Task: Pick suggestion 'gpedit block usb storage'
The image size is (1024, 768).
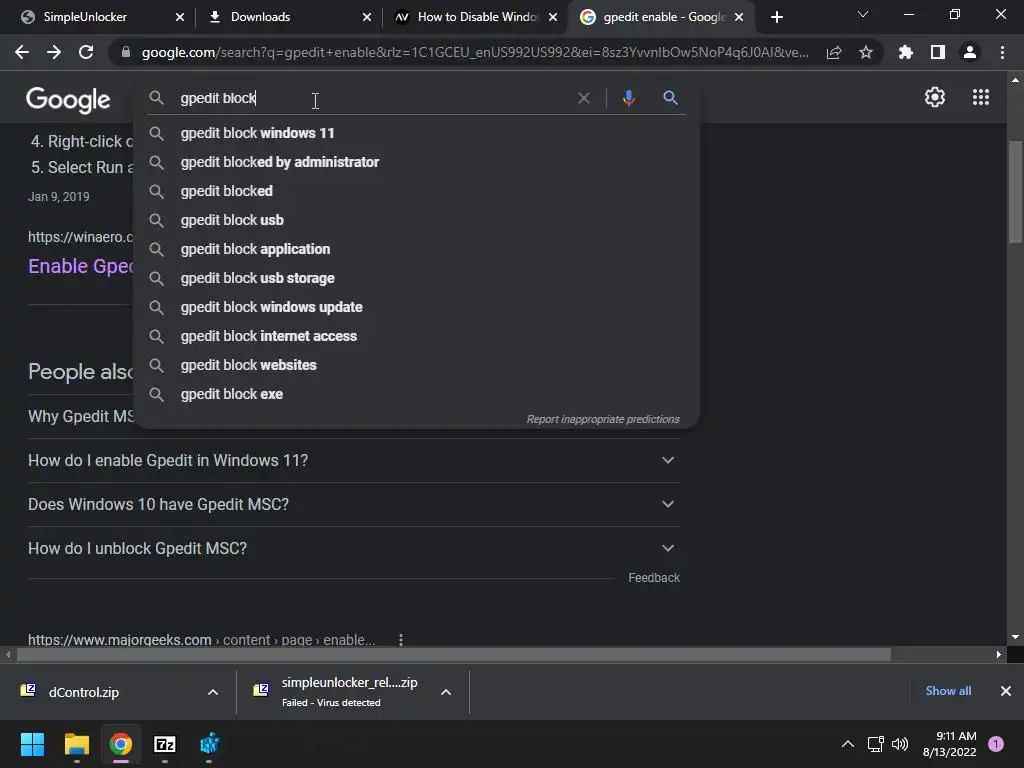Action: (416, 278)
